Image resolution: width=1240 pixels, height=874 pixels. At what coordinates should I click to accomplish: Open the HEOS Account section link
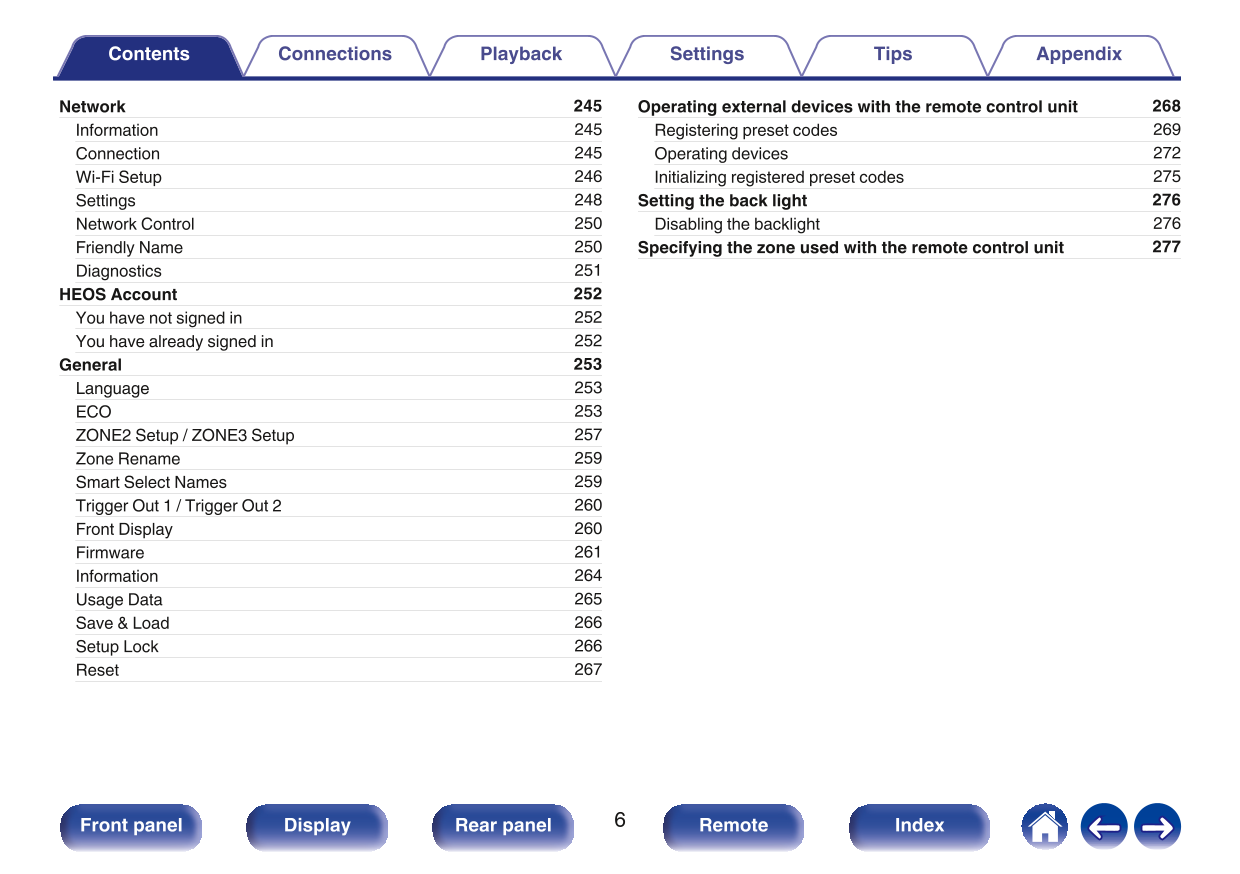[x=118, y=294]
